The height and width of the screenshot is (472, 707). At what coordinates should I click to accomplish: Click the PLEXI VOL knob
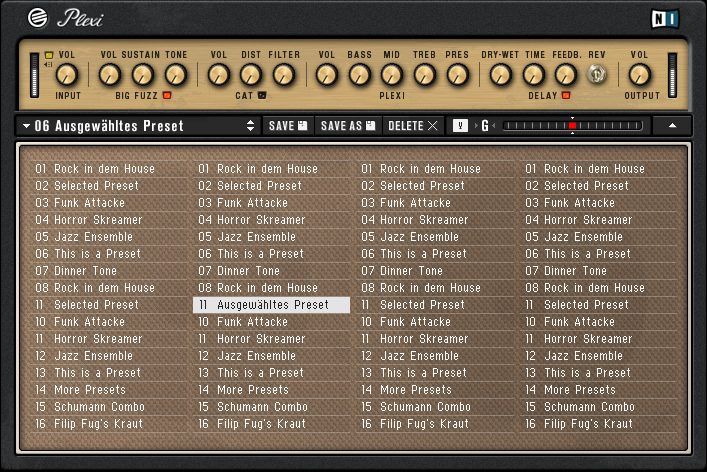(x=327, y=75)
